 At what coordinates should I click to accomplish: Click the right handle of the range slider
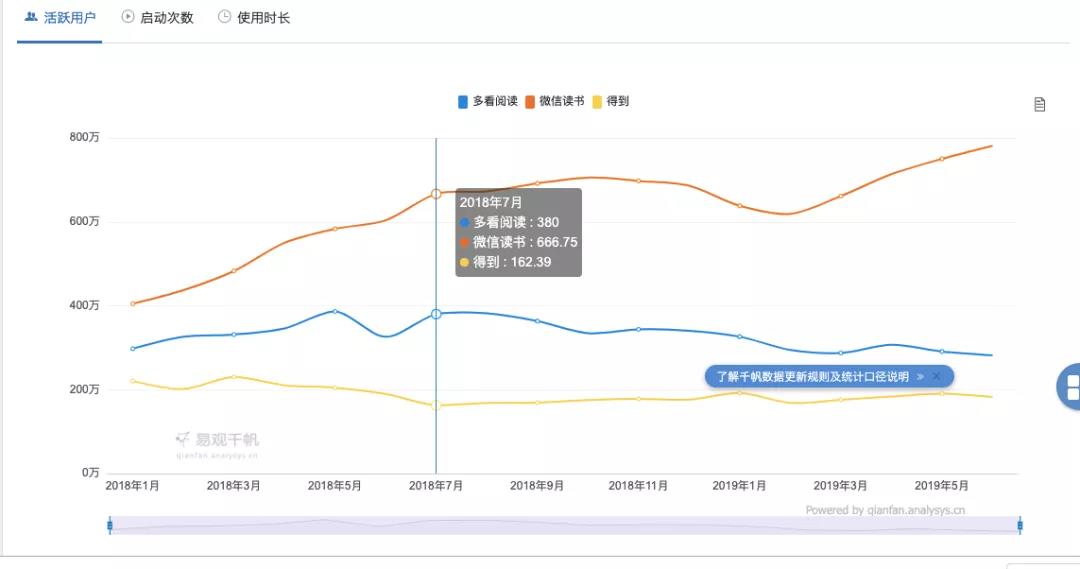click(x=1020, y=526)
